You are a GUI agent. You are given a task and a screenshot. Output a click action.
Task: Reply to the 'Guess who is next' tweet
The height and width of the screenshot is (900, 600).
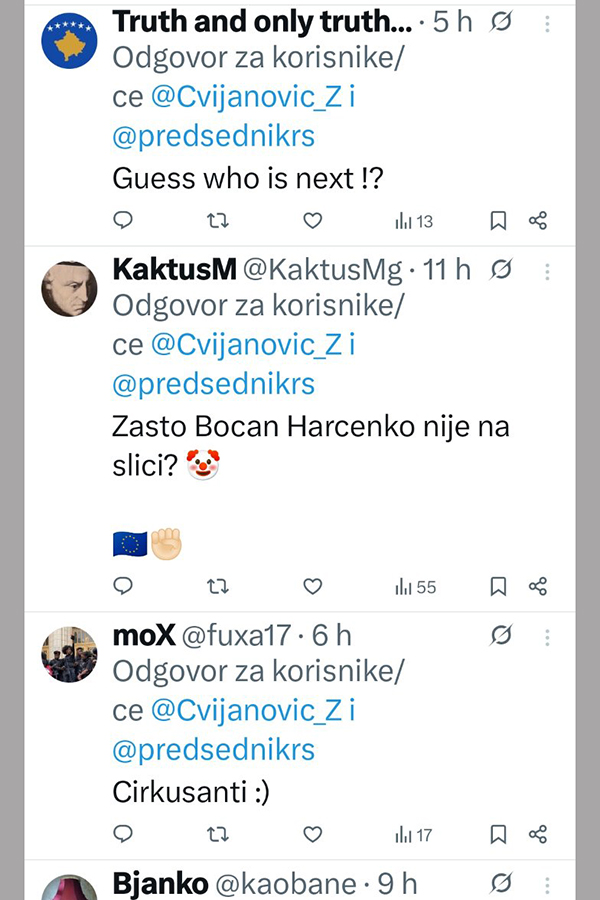pyautogui.click(x=123, y=221)
